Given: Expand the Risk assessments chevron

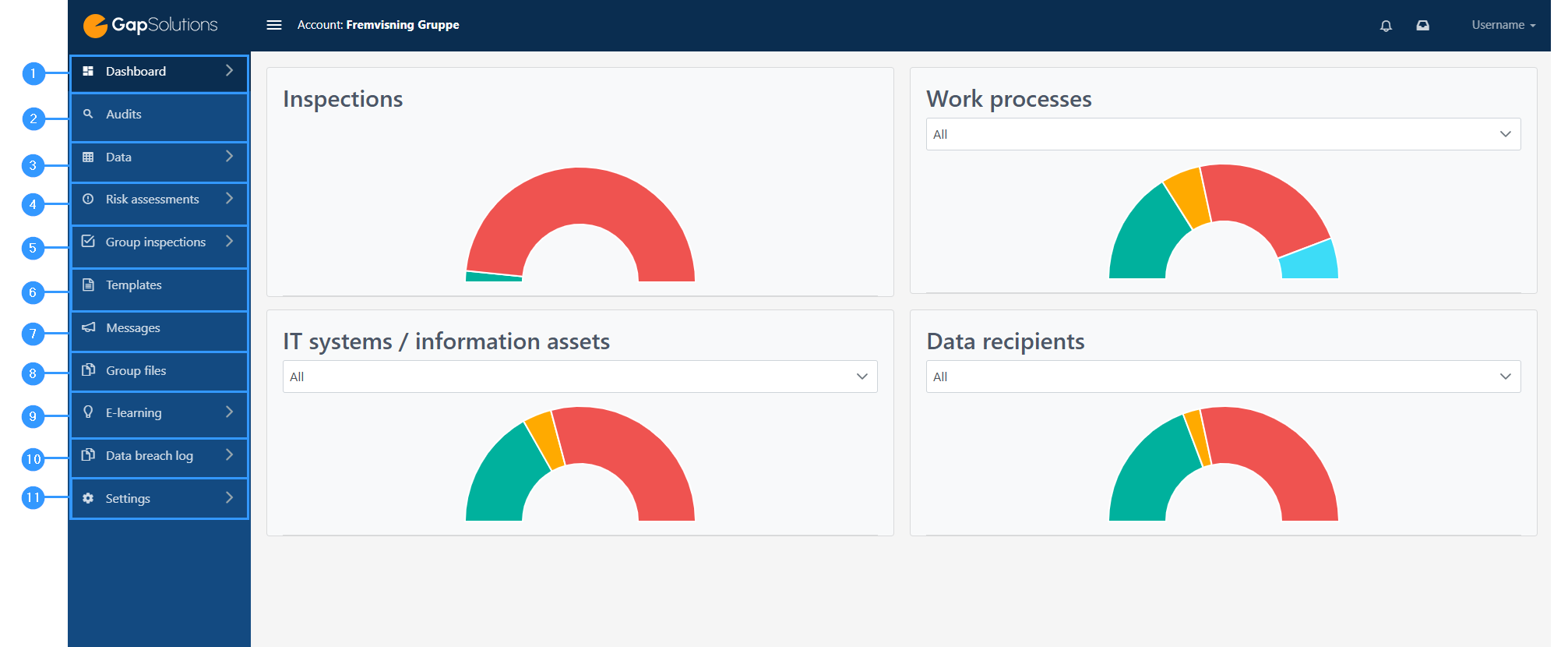Looking at the screenshot, I should [229, 199].
